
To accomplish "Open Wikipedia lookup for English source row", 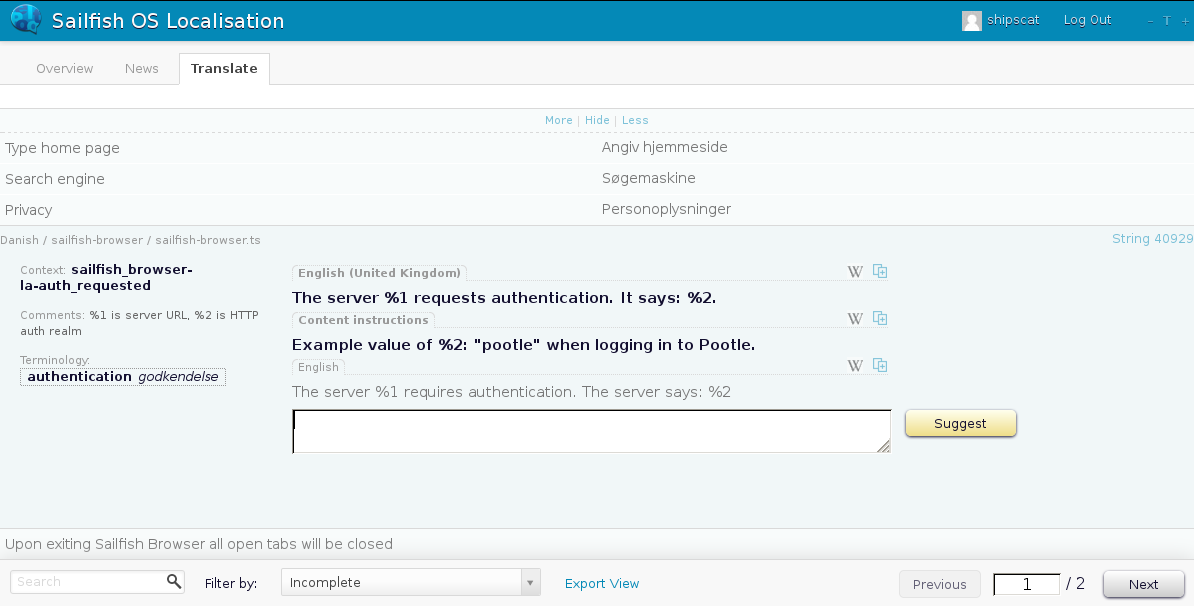I will [855, 366].
